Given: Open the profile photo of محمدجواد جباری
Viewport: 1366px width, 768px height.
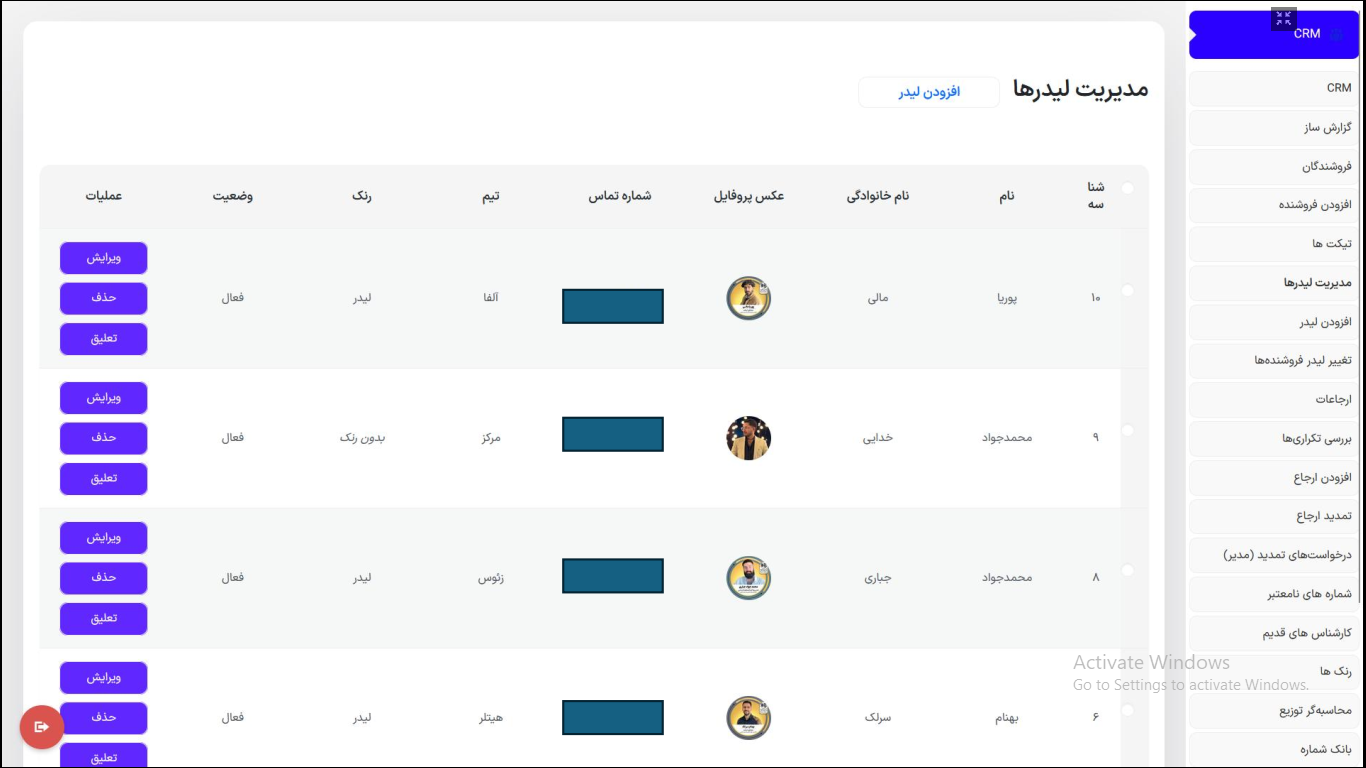Looking at the screenshot, I should tap(748, 578).
